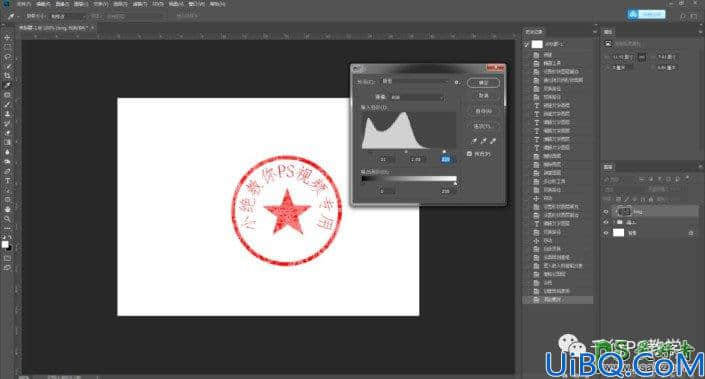Image resolution: width=705 pixels, height=379 pixels.
Task: Select the Brush tool
Action: point(7,104)
